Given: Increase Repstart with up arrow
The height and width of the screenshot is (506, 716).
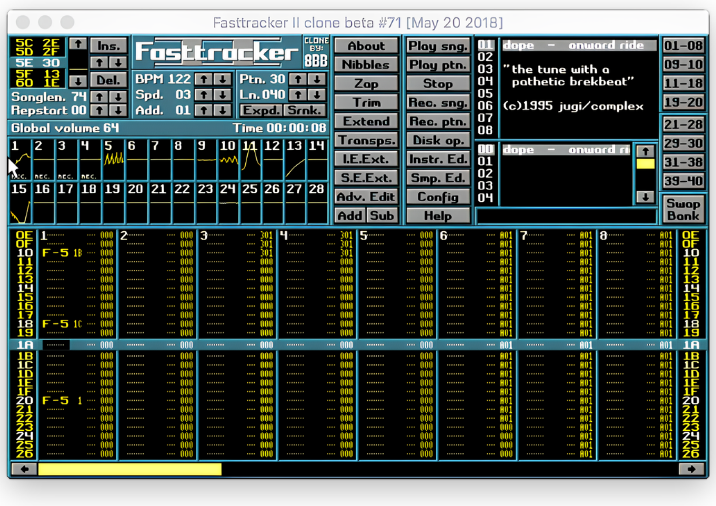Looking at the screenshot, I should 99,110.
